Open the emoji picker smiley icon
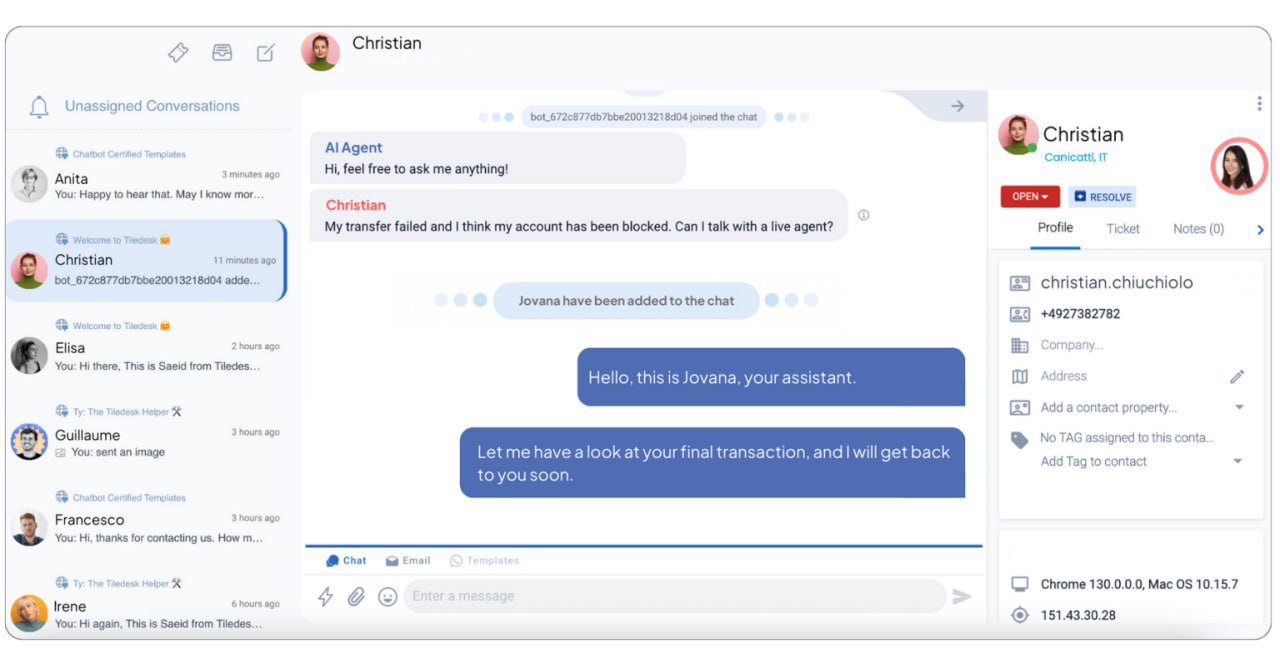Viewport: 1280px width, 668px height. tap(388, 597)
